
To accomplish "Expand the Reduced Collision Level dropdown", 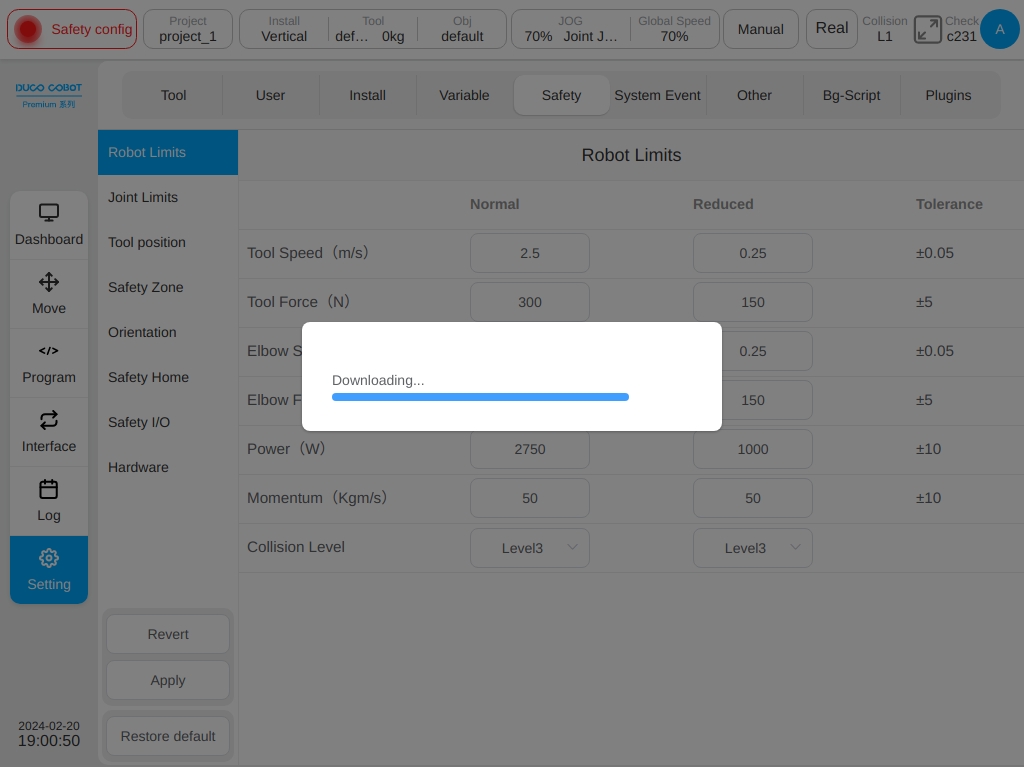I will [x=752, y=547].
